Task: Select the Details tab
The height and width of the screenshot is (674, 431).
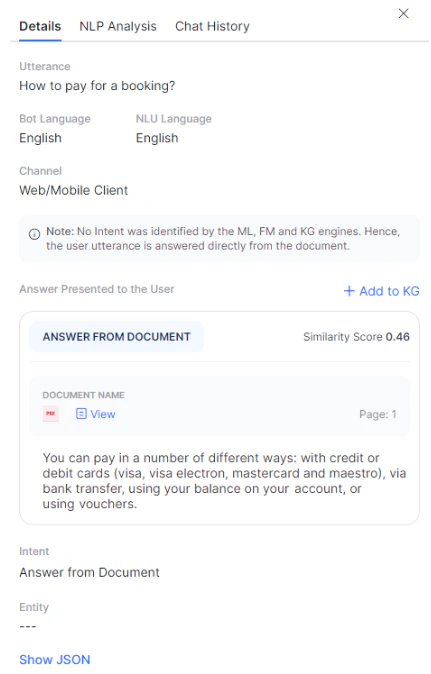Action: [x=40, y=26]
